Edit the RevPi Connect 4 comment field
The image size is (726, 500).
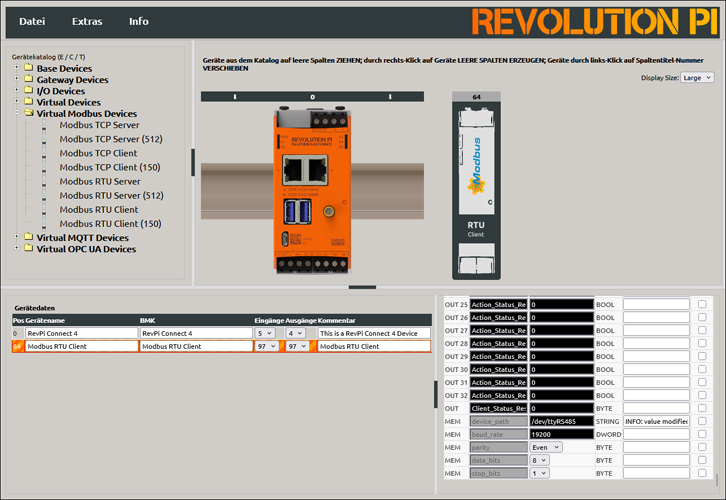tap(374, 333)
